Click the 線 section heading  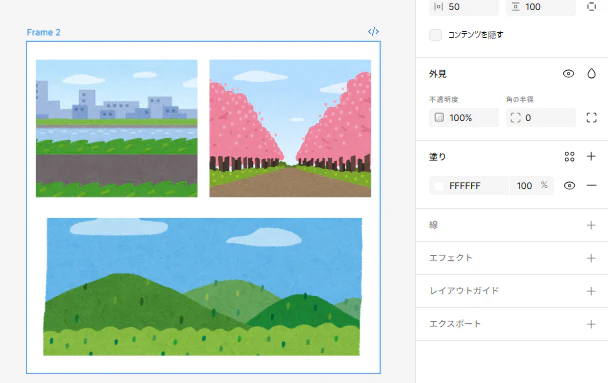tap(434, 225)
